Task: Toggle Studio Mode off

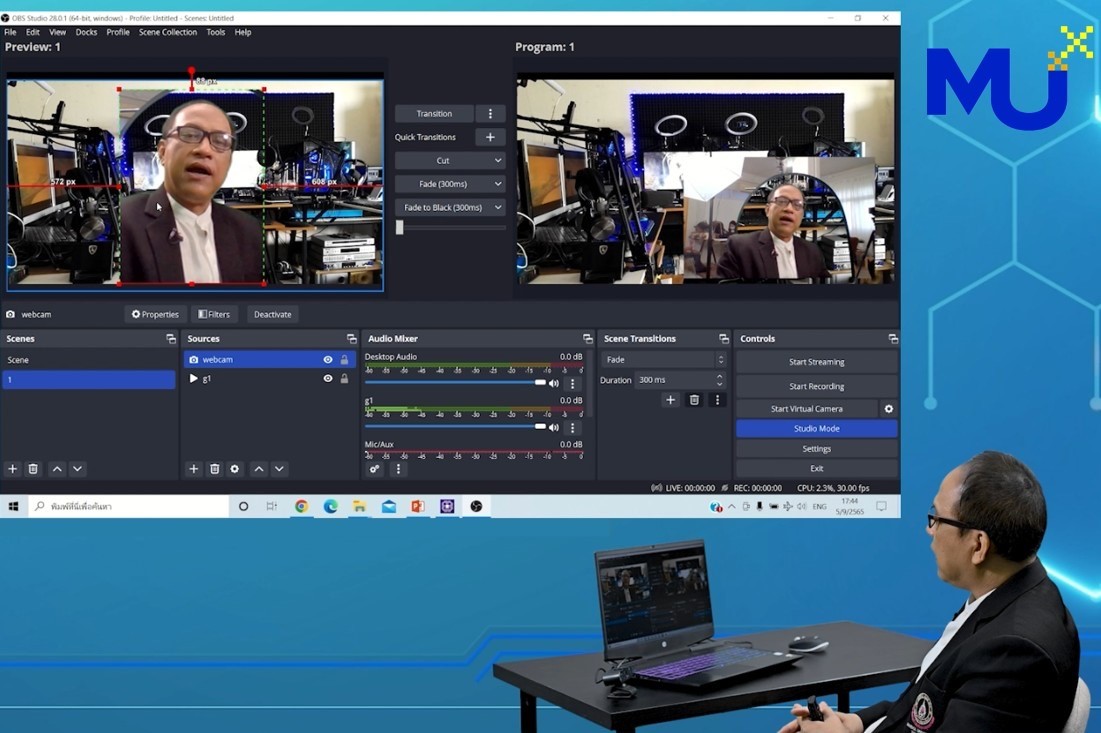Action: (817, 428)
